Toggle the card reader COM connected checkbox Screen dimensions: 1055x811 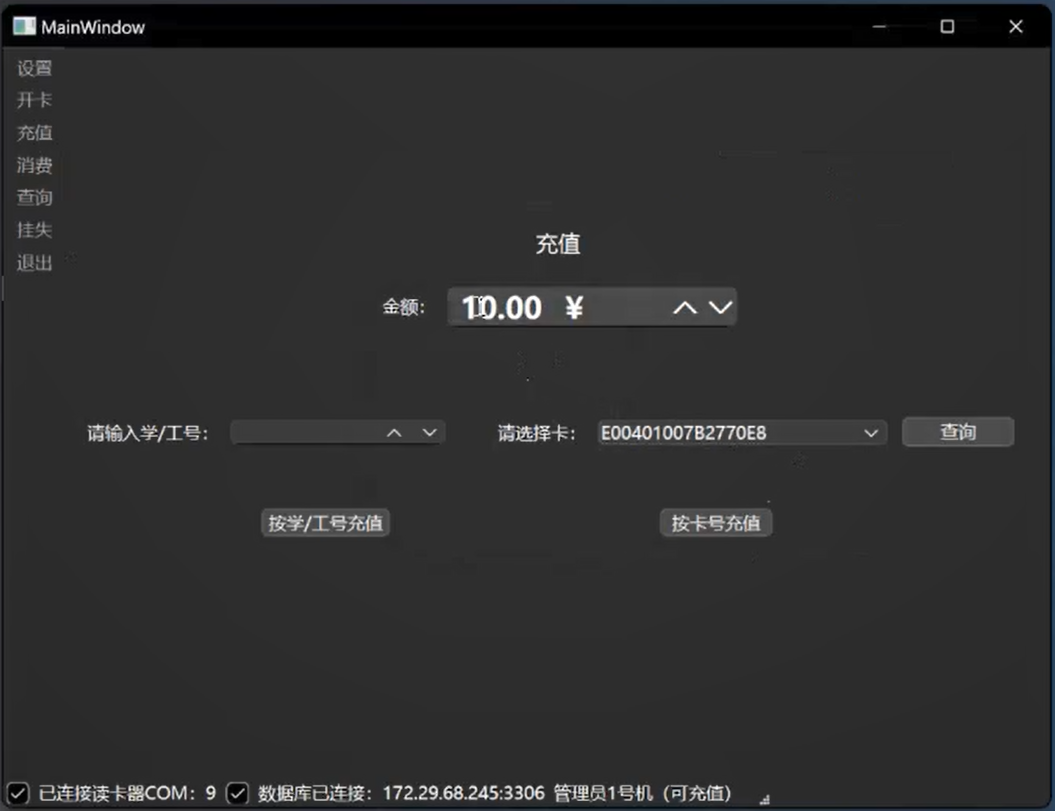(x=18, y=793)
